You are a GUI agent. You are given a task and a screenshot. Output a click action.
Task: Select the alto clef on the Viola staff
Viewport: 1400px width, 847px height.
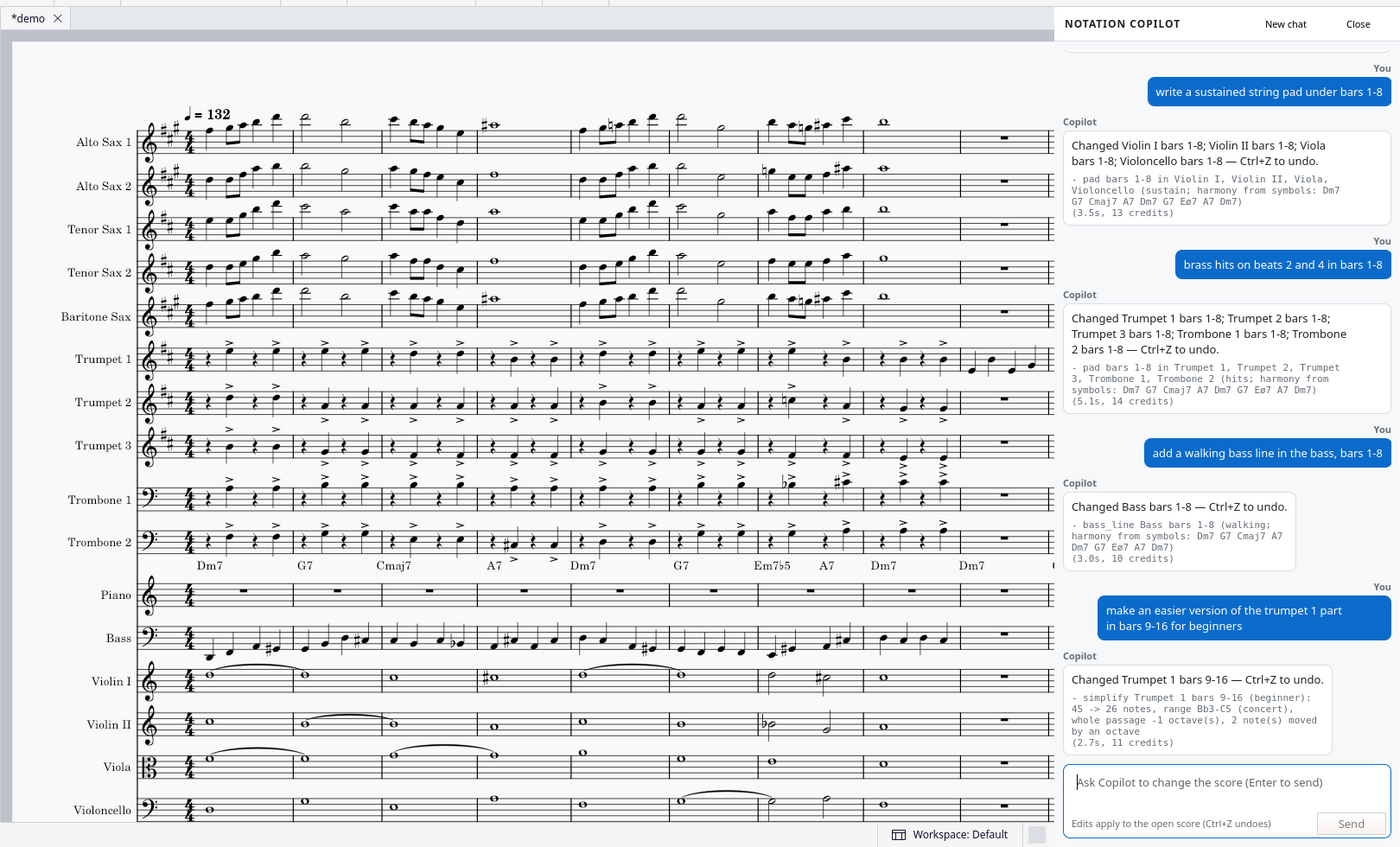click(x=151, y=767)
